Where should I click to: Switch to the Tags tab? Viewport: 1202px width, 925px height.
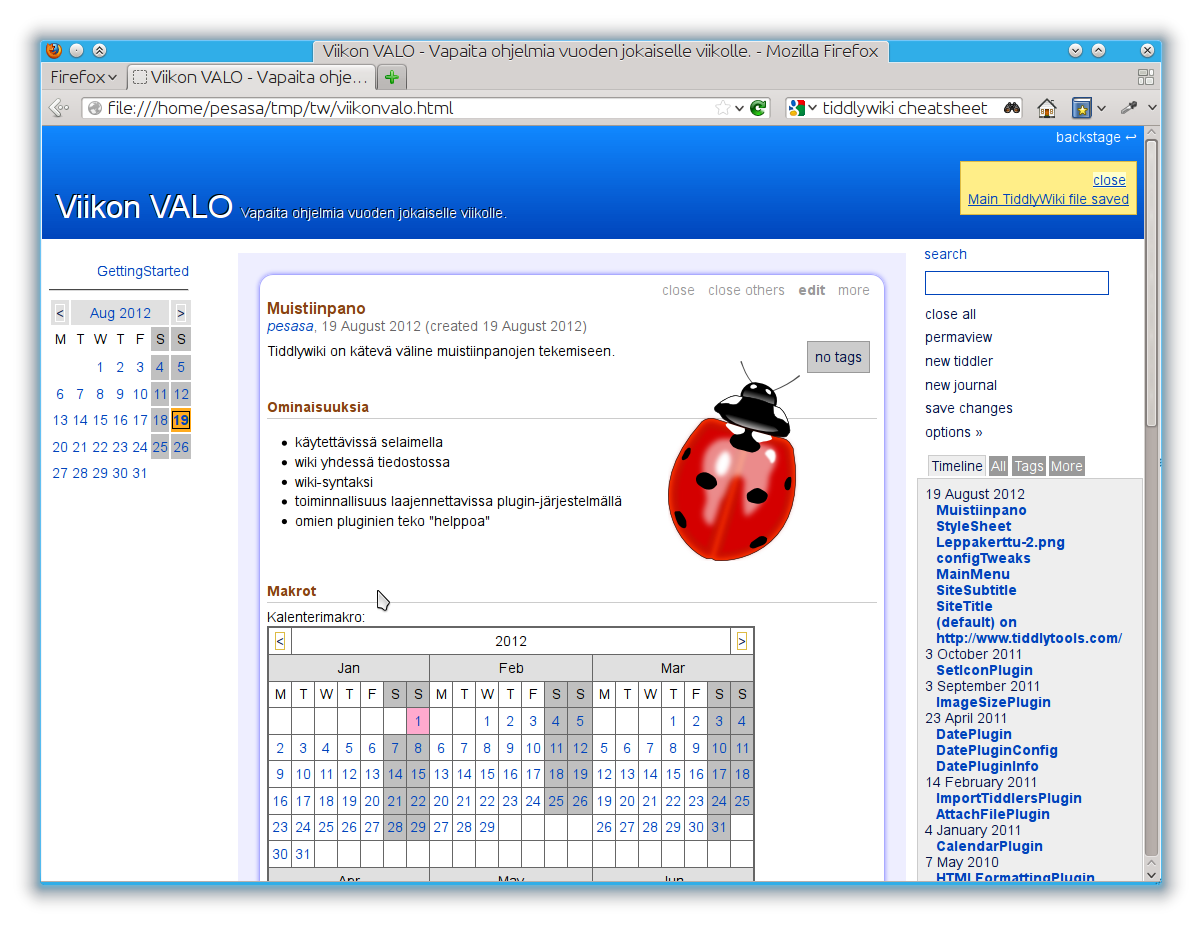point(1029,466)
